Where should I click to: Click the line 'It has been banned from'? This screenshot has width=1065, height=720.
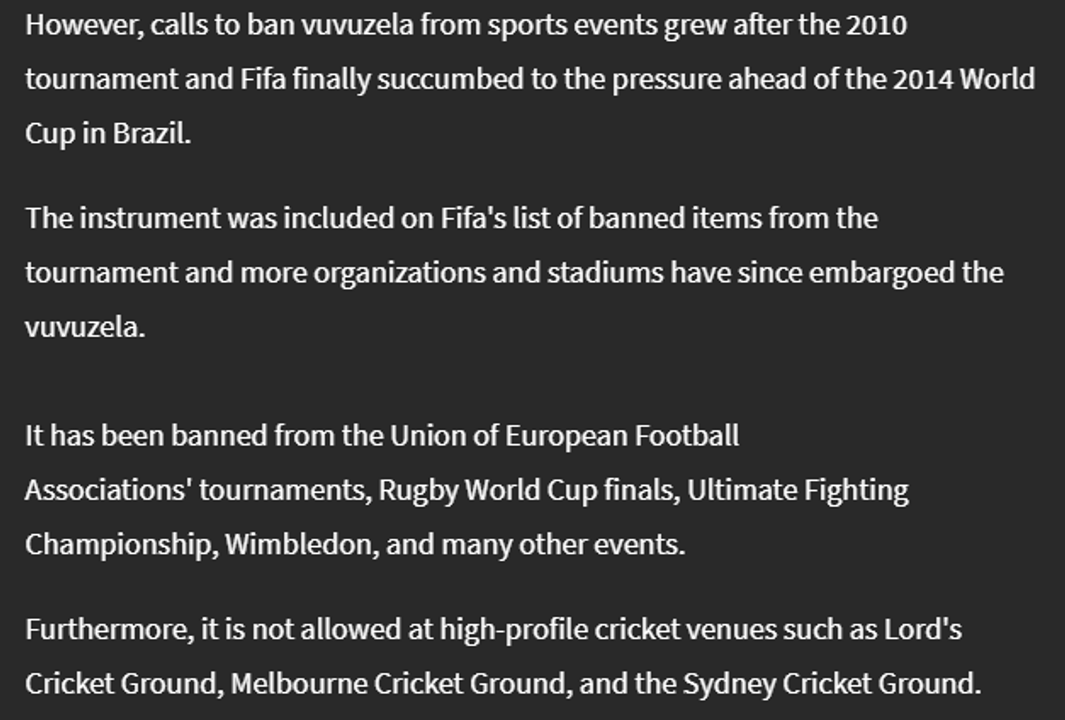382,436
